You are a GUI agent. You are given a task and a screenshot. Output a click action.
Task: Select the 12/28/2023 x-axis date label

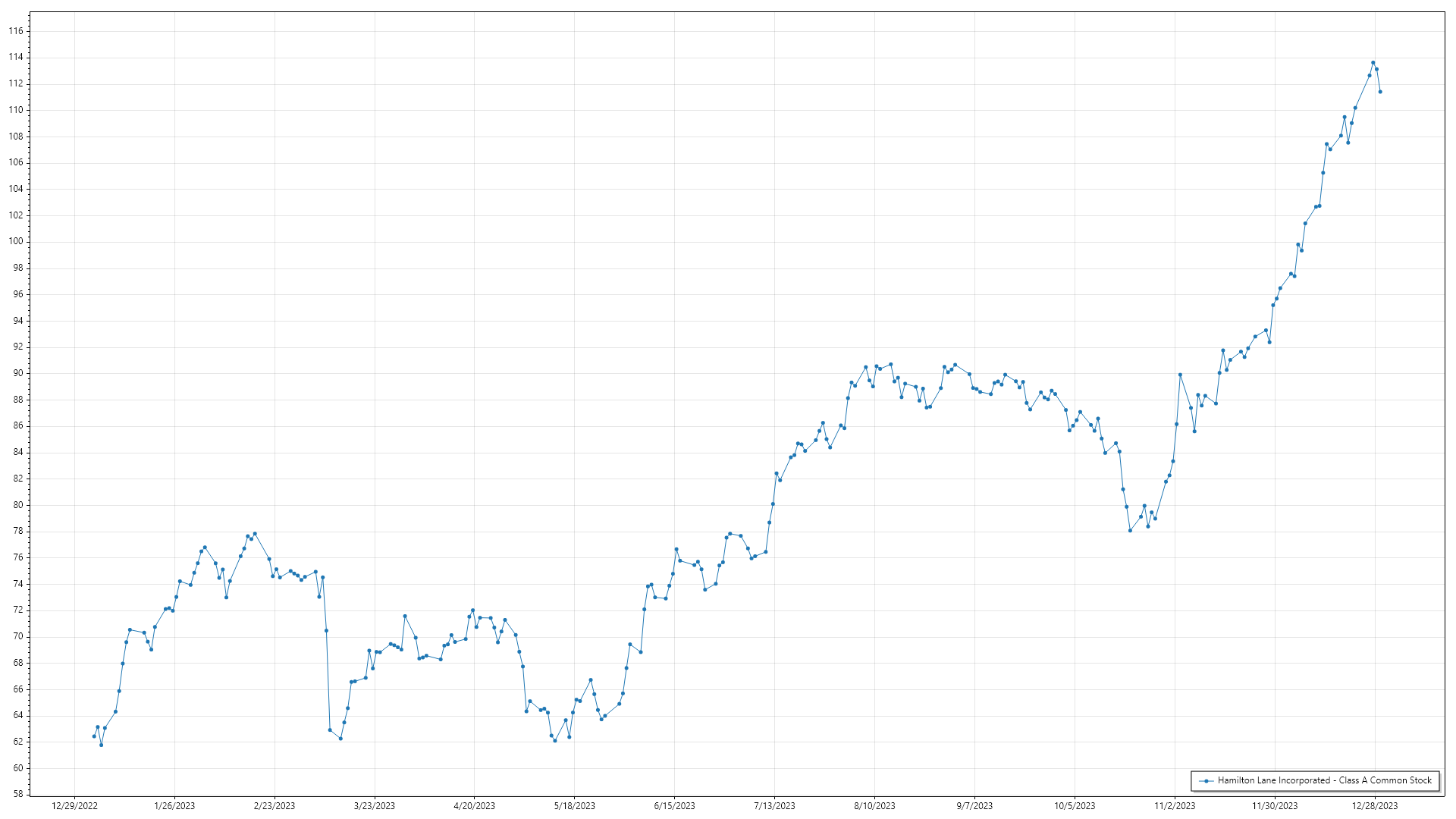1375,806
